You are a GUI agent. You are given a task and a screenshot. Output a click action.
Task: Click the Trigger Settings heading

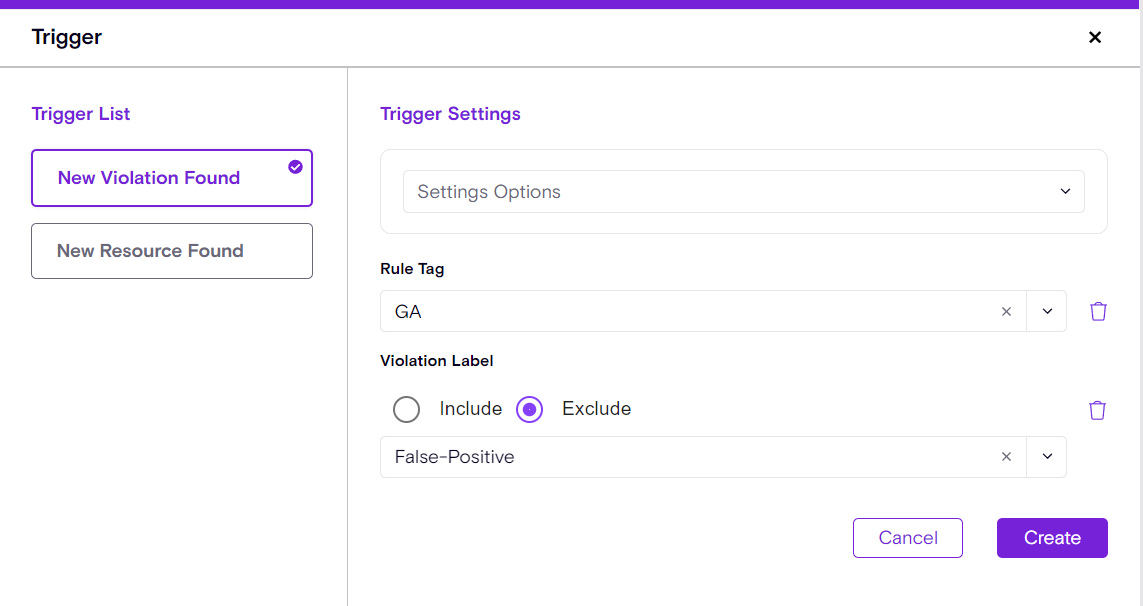pyautogui.click(x=450, y=114)
